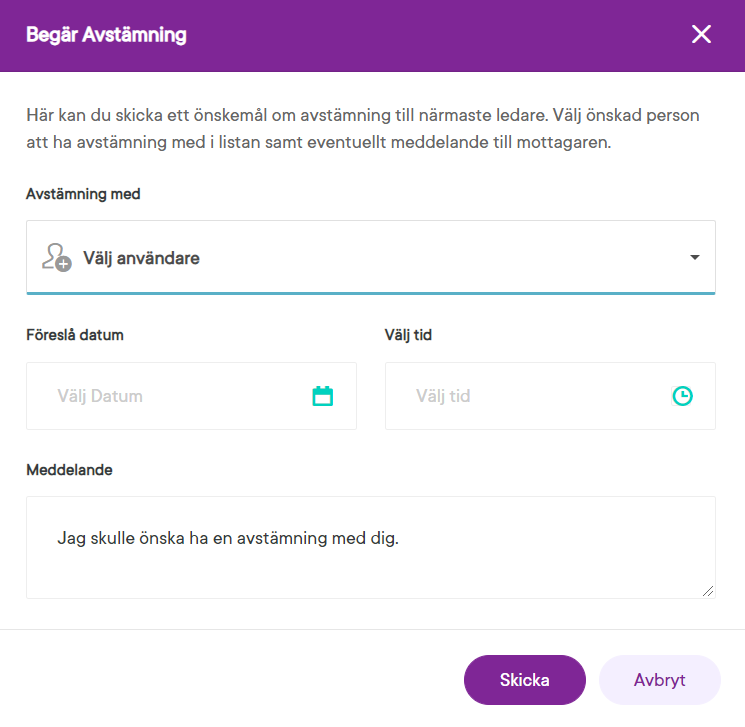Click the empty footer area left of Skicka

point(230,680)
